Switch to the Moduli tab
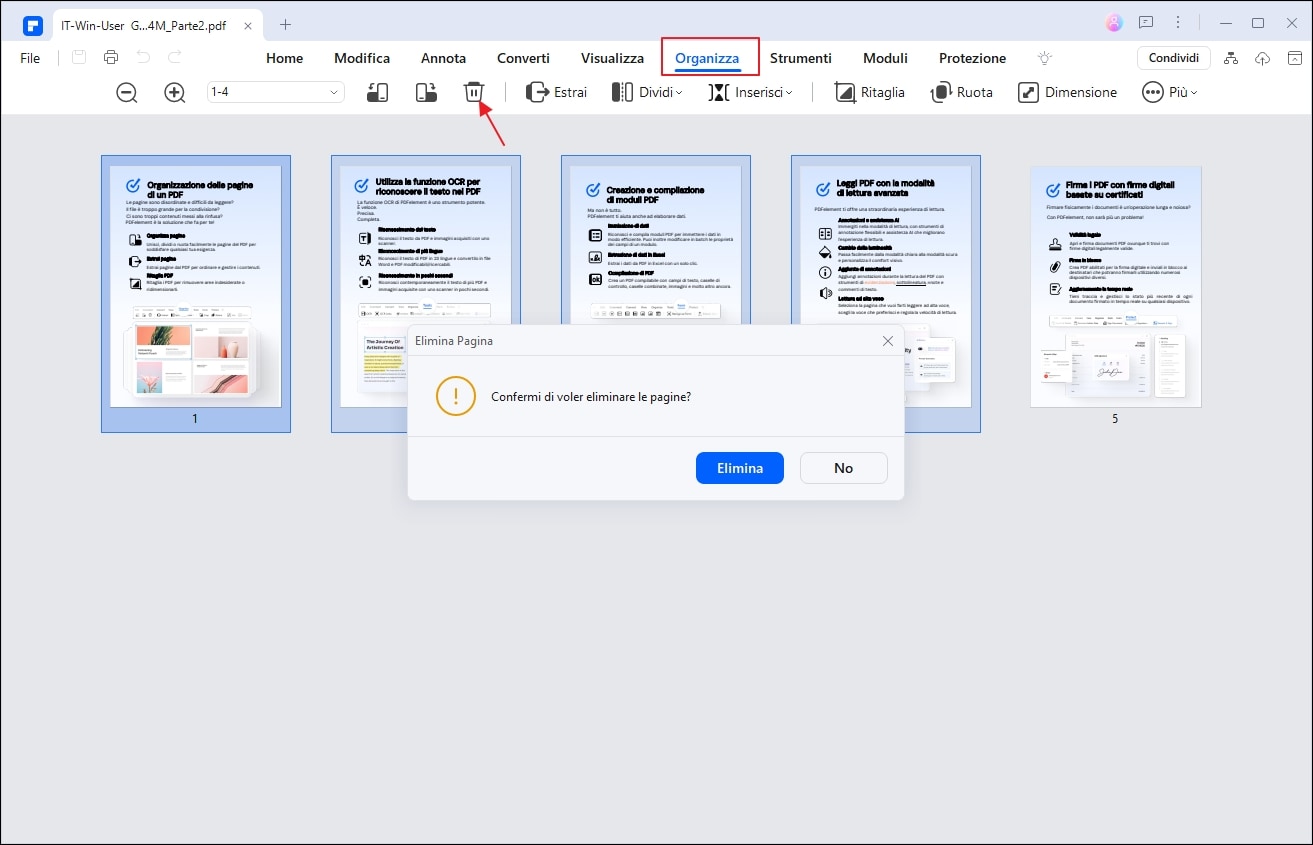Viewport: 1313px width, 845px height. tap(885, 58)
